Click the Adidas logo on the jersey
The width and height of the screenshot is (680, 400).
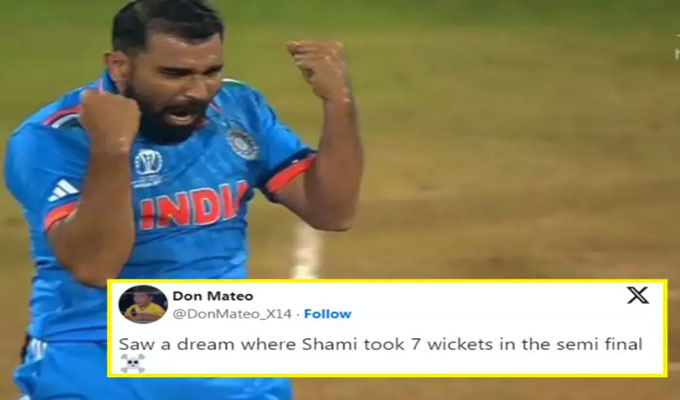coord(63,190)
